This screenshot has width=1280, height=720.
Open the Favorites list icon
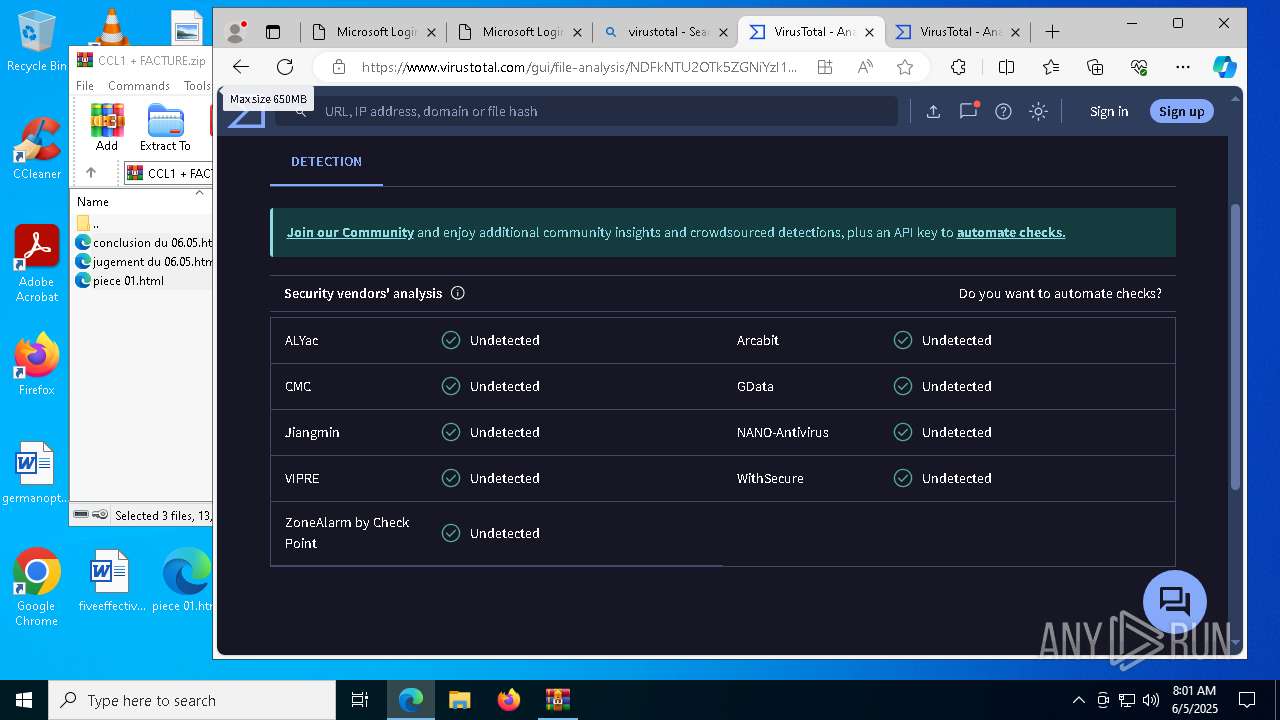[1051, 67]
